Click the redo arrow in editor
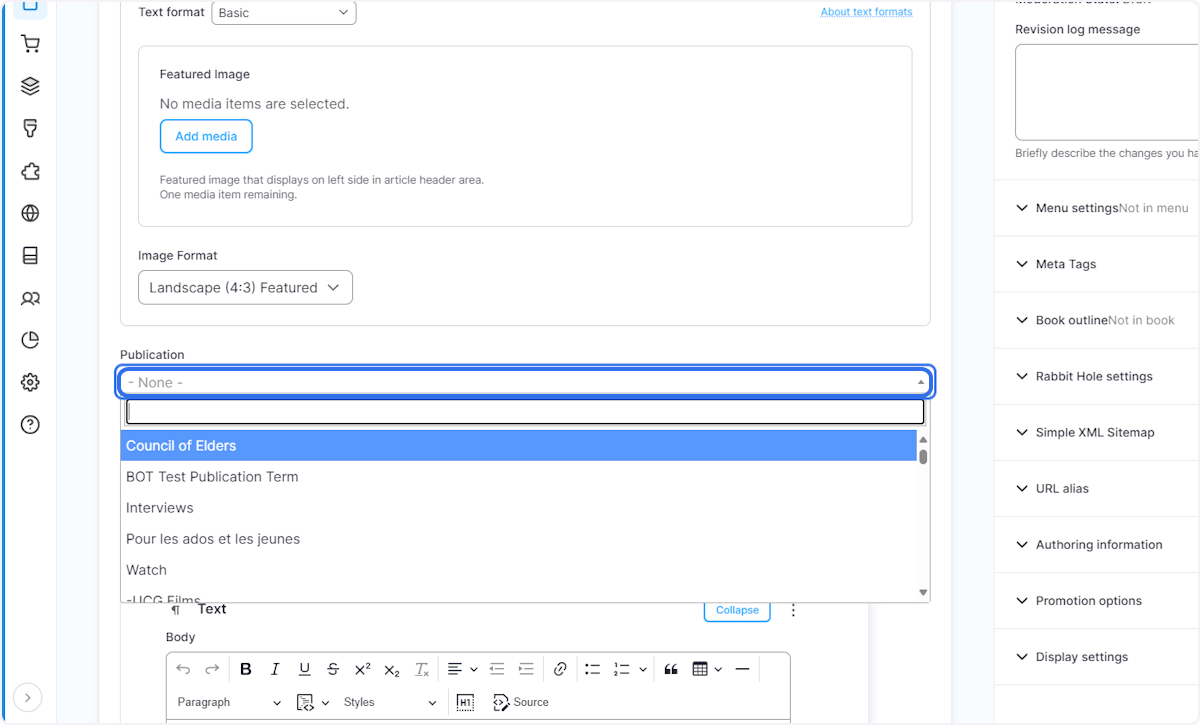The width and height of the screenshot is (1200, 725). pyautogui.click(x=212, y=669)
